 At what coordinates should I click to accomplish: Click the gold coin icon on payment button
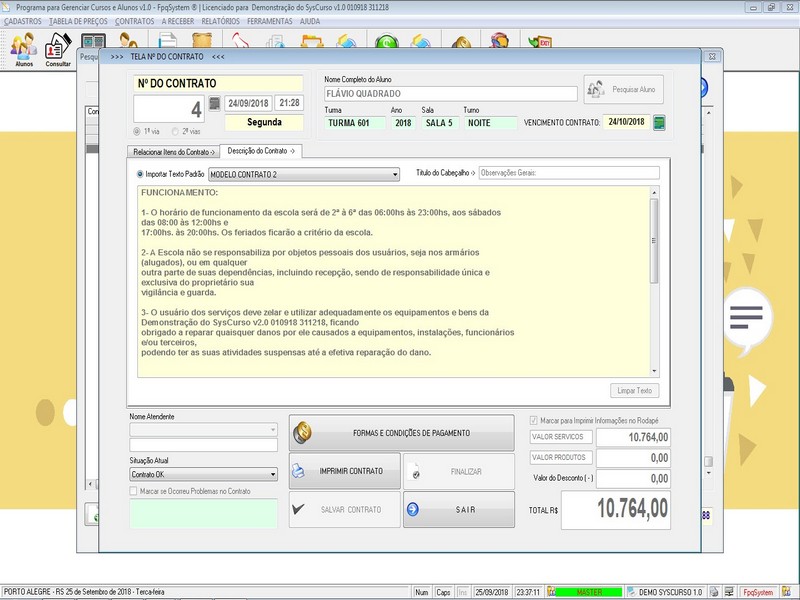click(x=303, y=433)
